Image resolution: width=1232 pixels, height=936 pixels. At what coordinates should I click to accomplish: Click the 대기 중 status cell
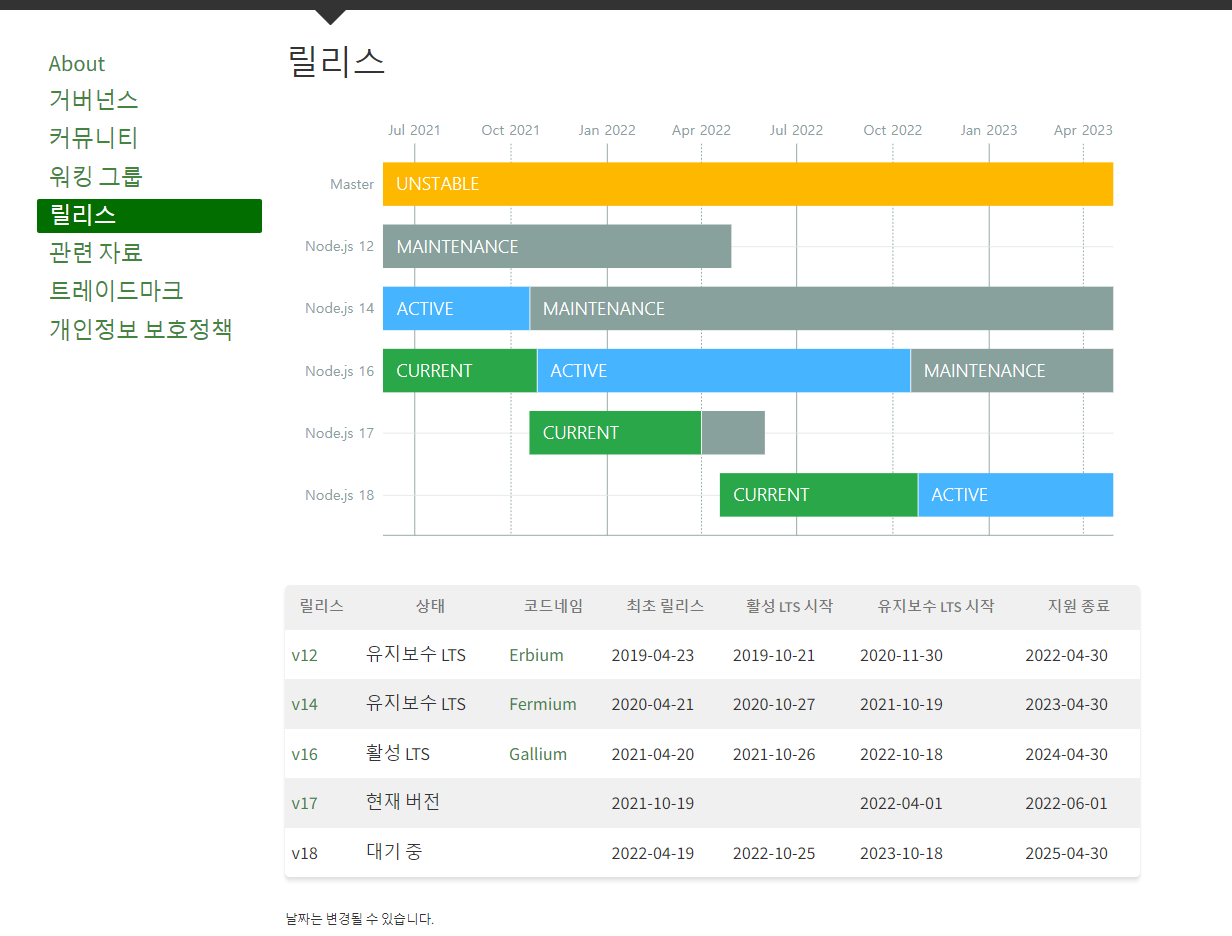[394, 852]
